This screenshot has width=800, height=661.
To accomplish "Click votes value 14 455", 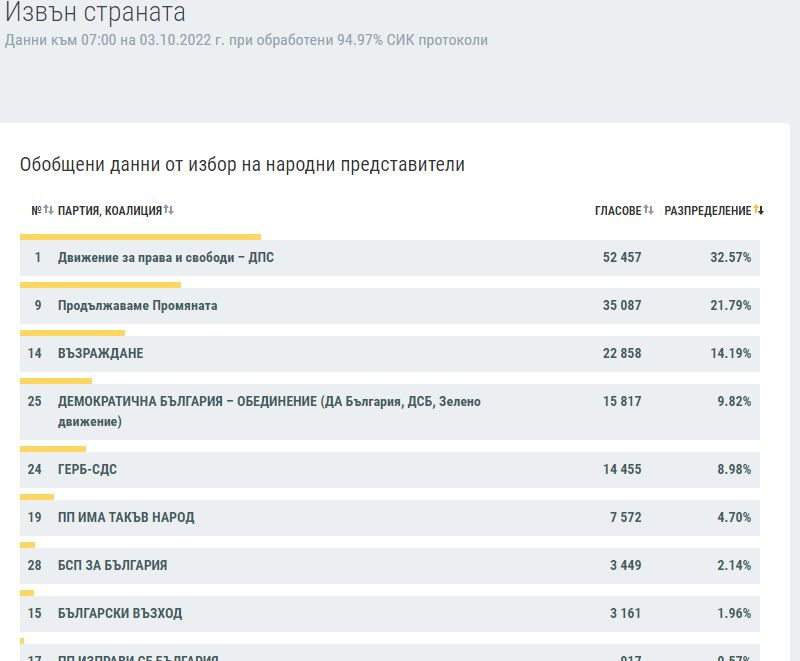I will [x=622, y=470].
